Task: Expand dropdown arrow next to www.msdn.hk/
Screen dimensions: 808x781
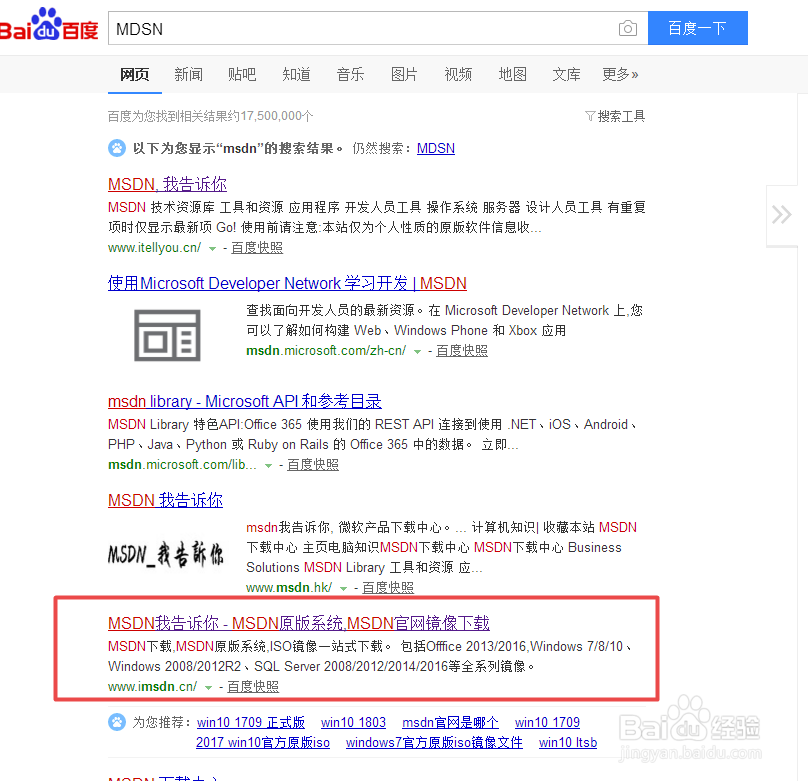Action: tap(344, 589)
